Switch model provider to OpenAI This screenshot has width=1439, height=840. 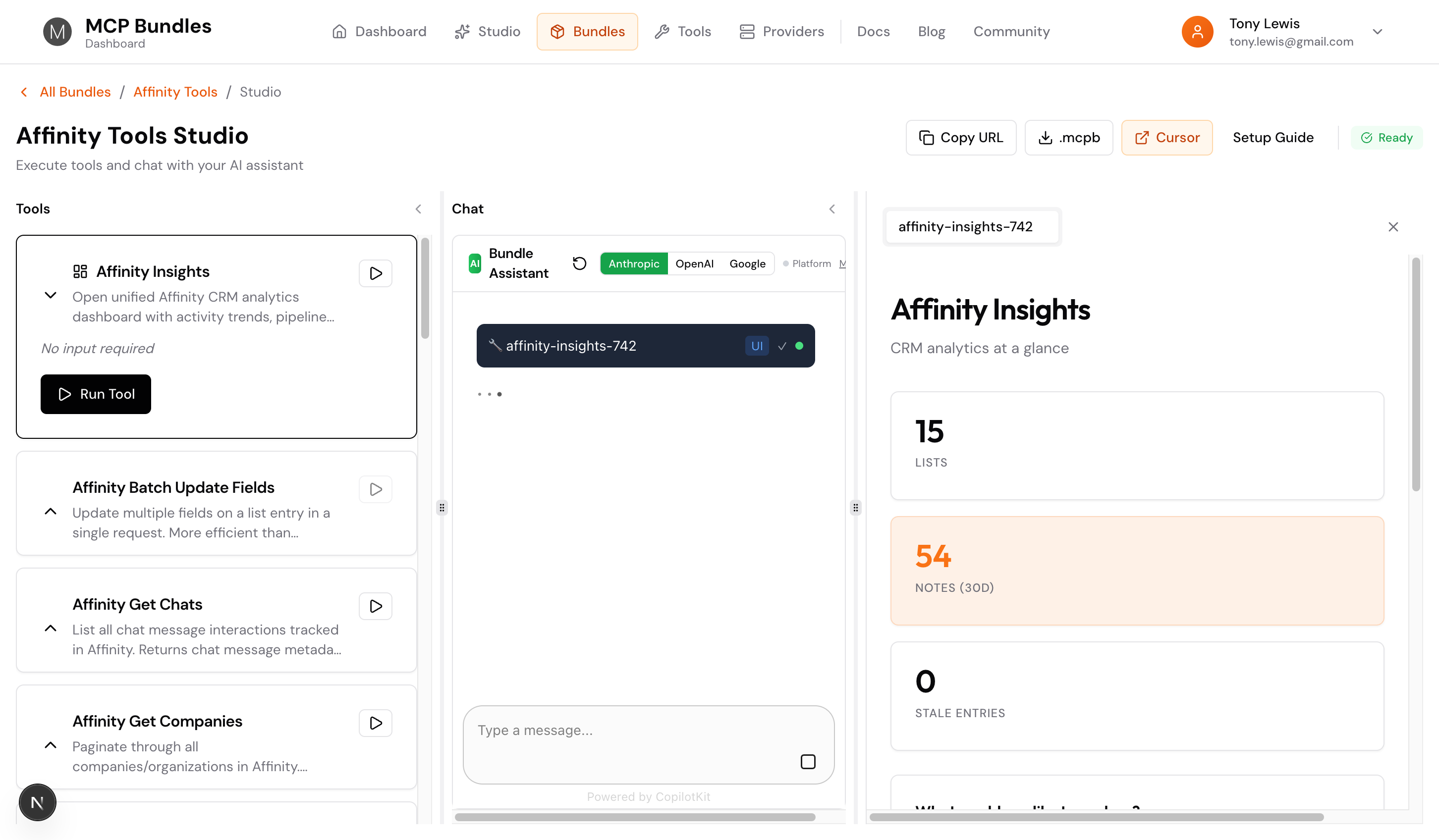(x=694, y=263)
